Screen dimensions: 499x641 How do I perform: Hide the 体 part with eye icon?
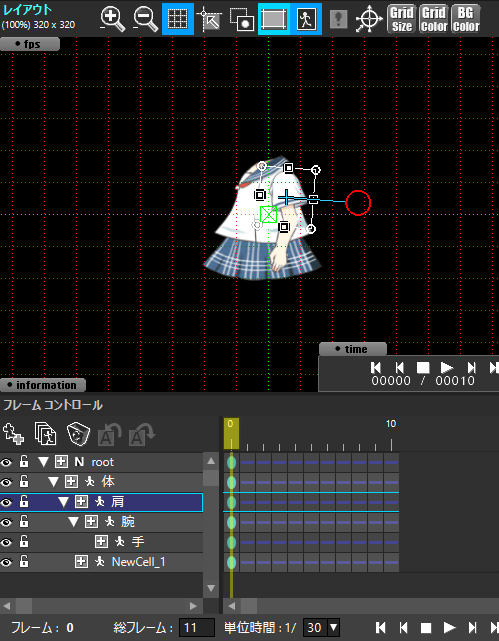[6, 482]
